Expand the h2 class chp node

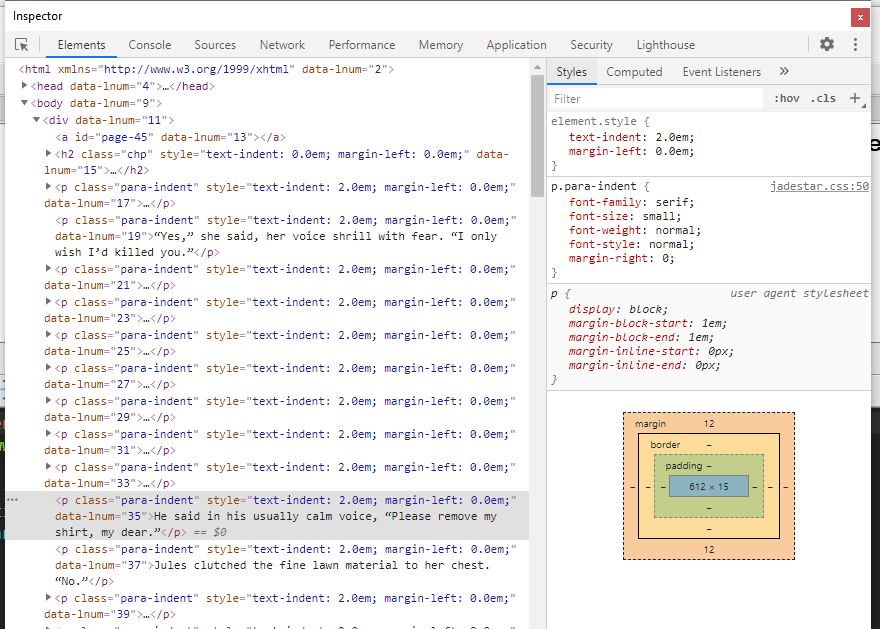(x=49, y=154)
